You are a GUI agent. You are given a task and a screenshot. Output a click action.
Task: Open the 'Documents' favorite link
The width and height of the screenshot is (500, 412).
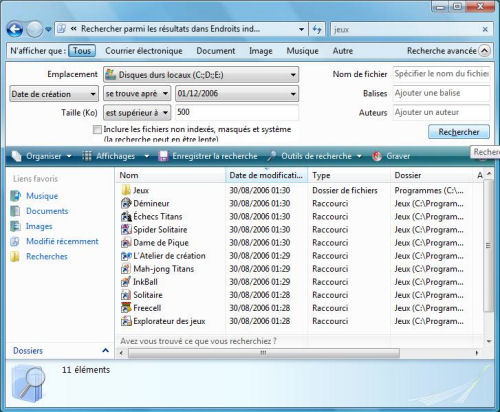(47, 211)
